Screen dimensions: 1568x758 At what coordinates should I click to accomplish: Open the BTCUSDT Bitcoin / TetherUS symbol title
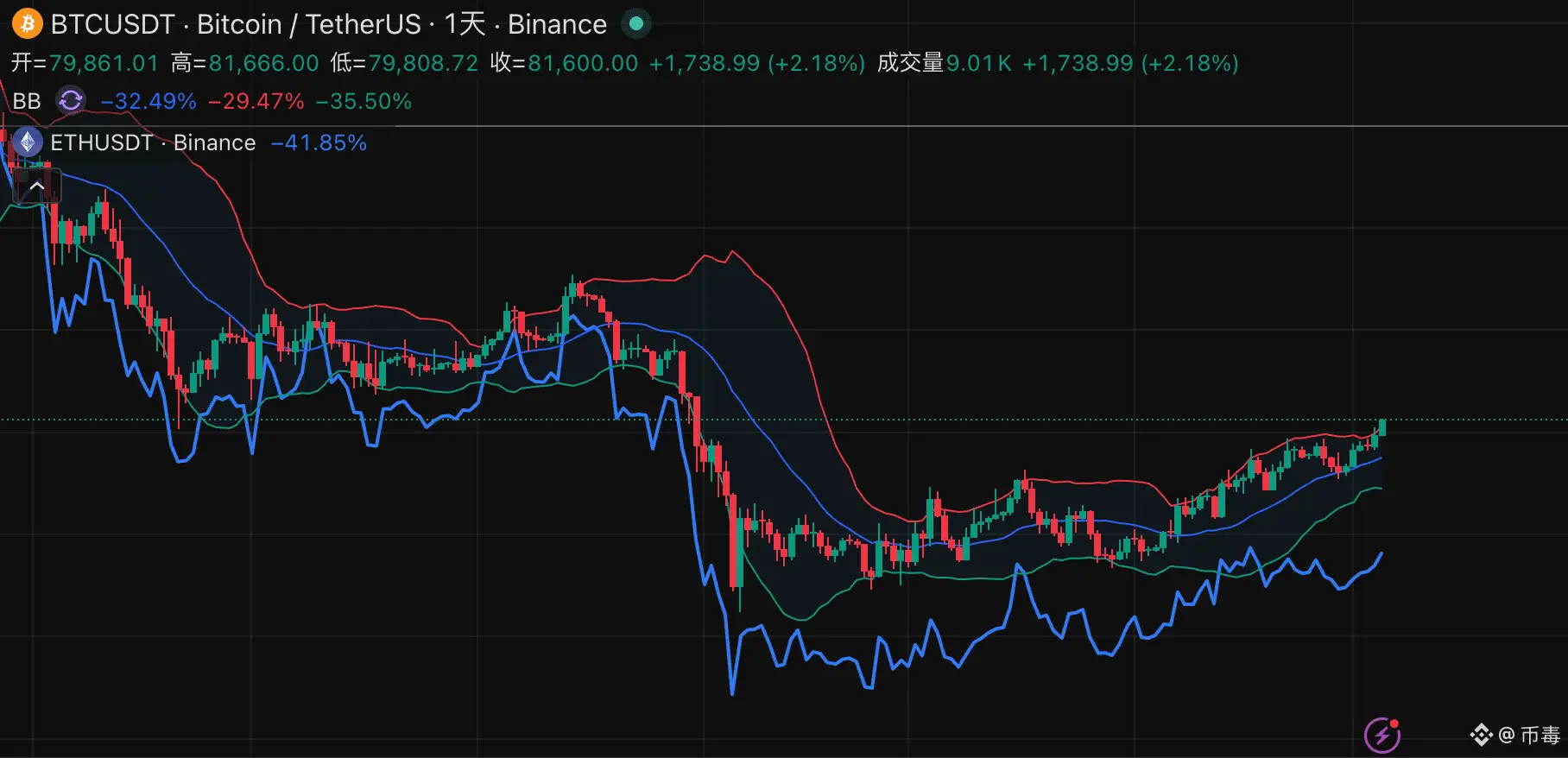pyautogui.click(x=329, y=24)
